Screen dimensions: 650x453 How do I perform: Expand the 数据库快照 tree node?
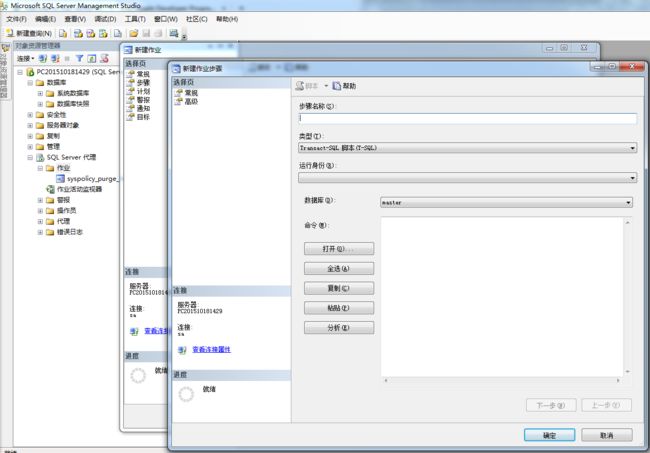pos(40,104)
